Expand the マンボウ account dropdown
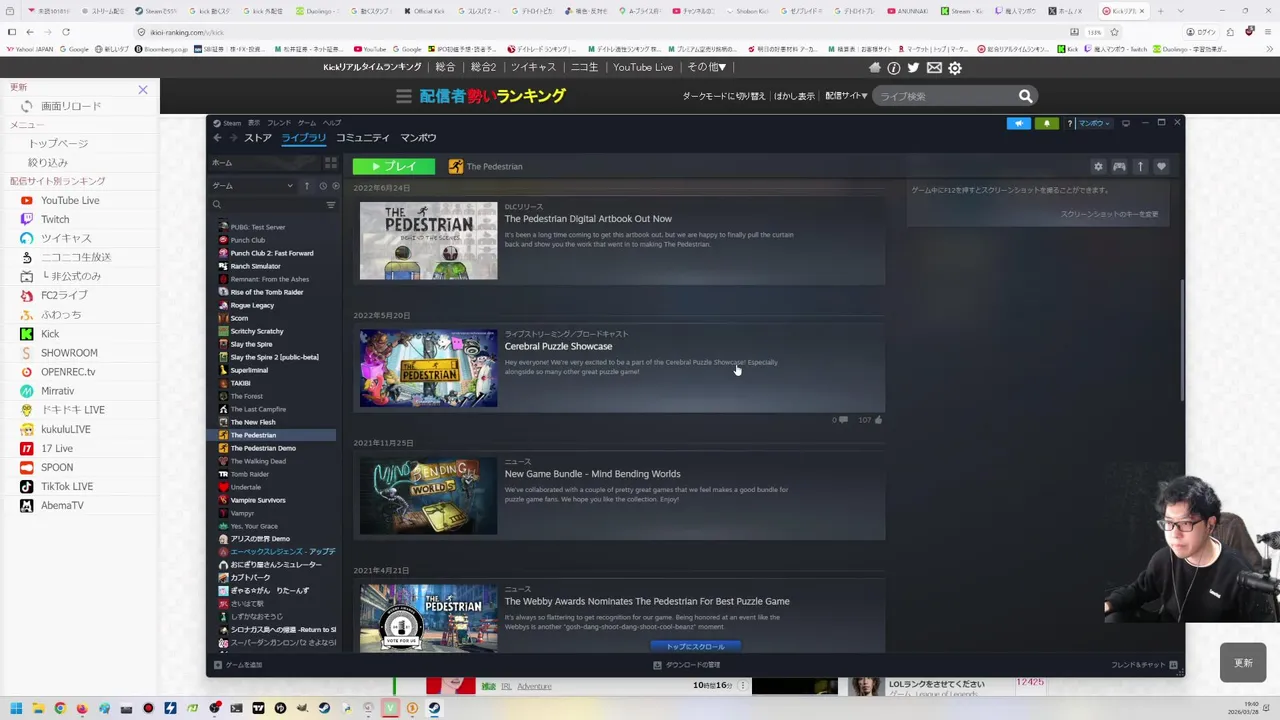The width and height of the screenshot is (1280, 720). (1094, 123)
